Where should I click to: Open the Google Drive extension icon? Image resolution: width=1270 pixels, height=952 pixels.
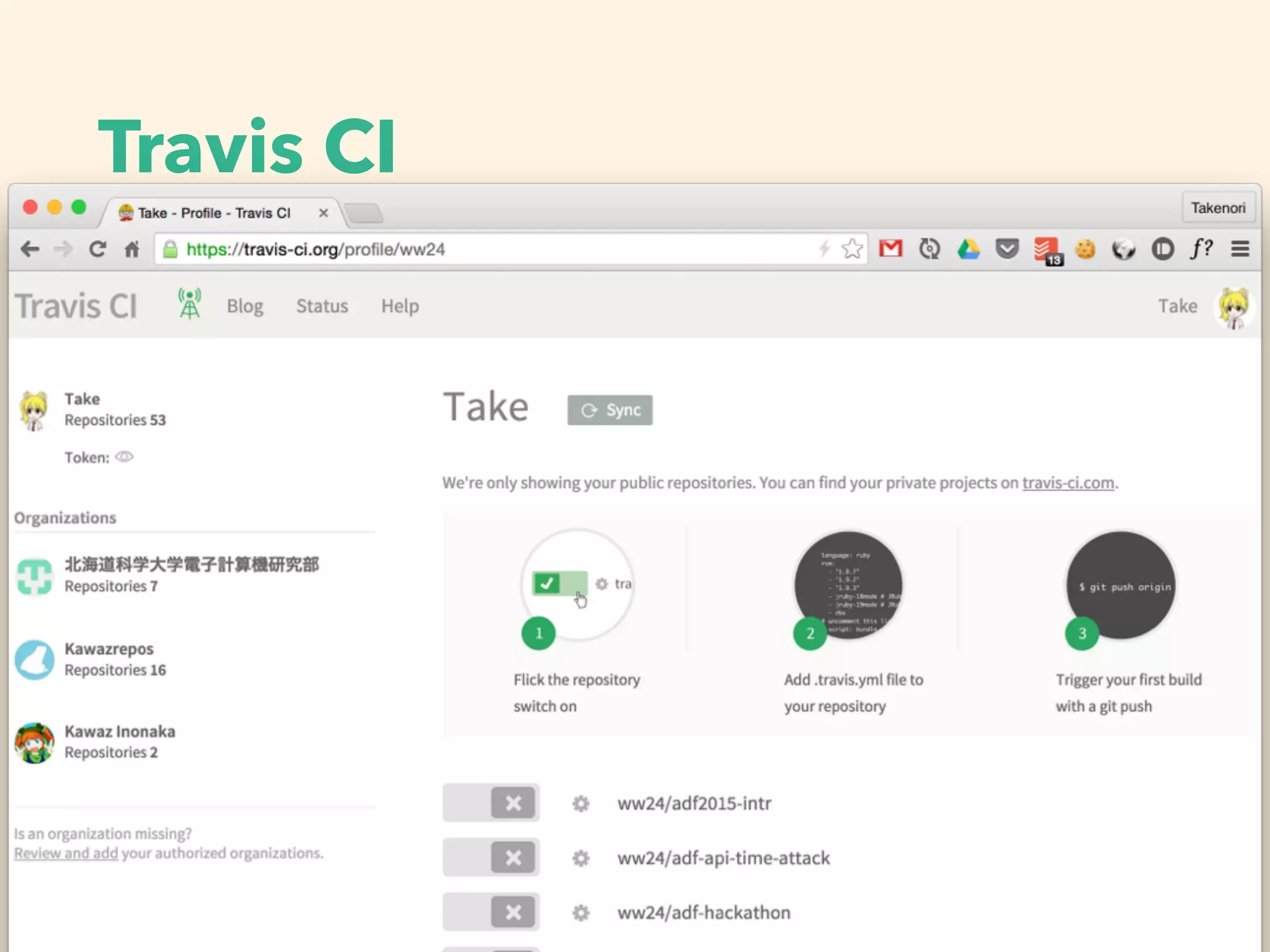(x=968, y=249)
